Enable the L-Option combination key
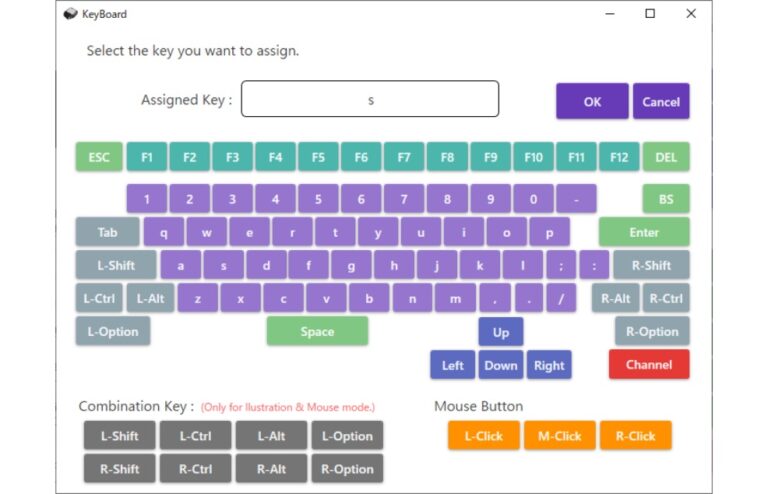The width and height of the screenshot is (768, 494). point(347,436)
